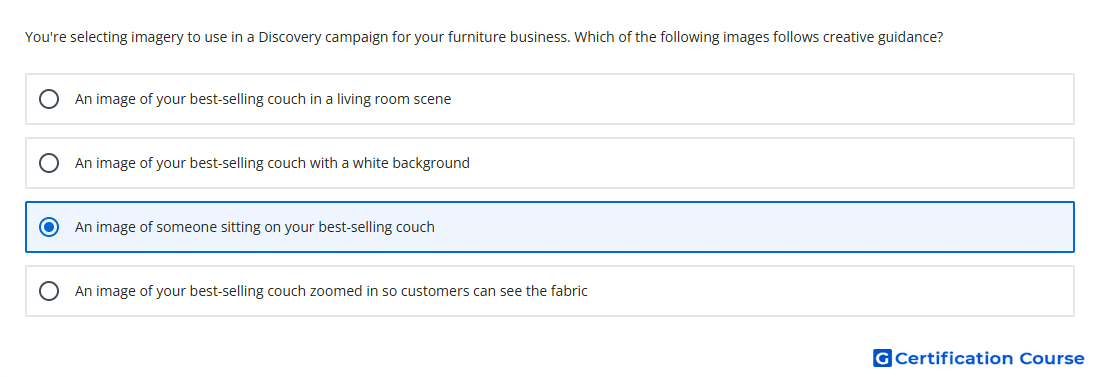Click empty space in white background option card
The image size is (1100, 377).
point(772,163)
